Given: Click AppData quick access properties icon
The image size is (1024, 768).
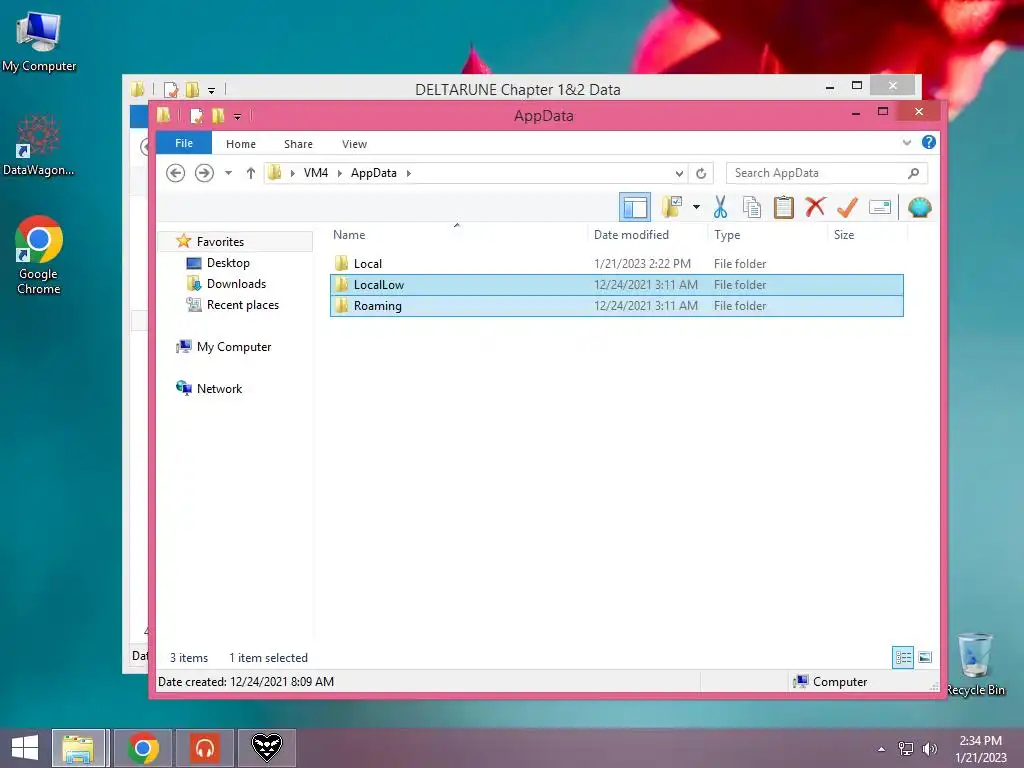Looking at the screenshot, I should point(196,116).
